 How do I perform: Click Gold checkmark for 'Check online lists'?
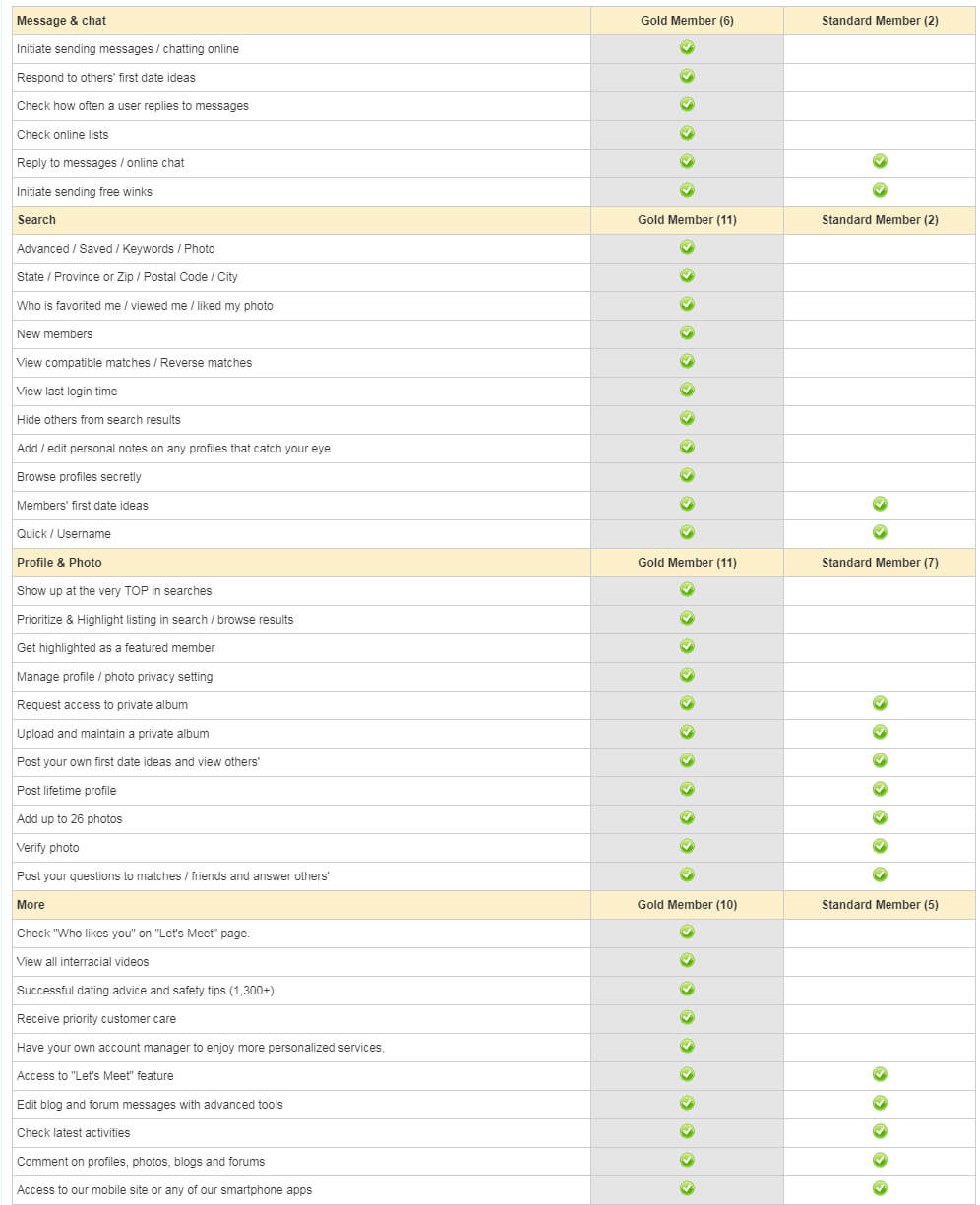click(x=687, y=133)
